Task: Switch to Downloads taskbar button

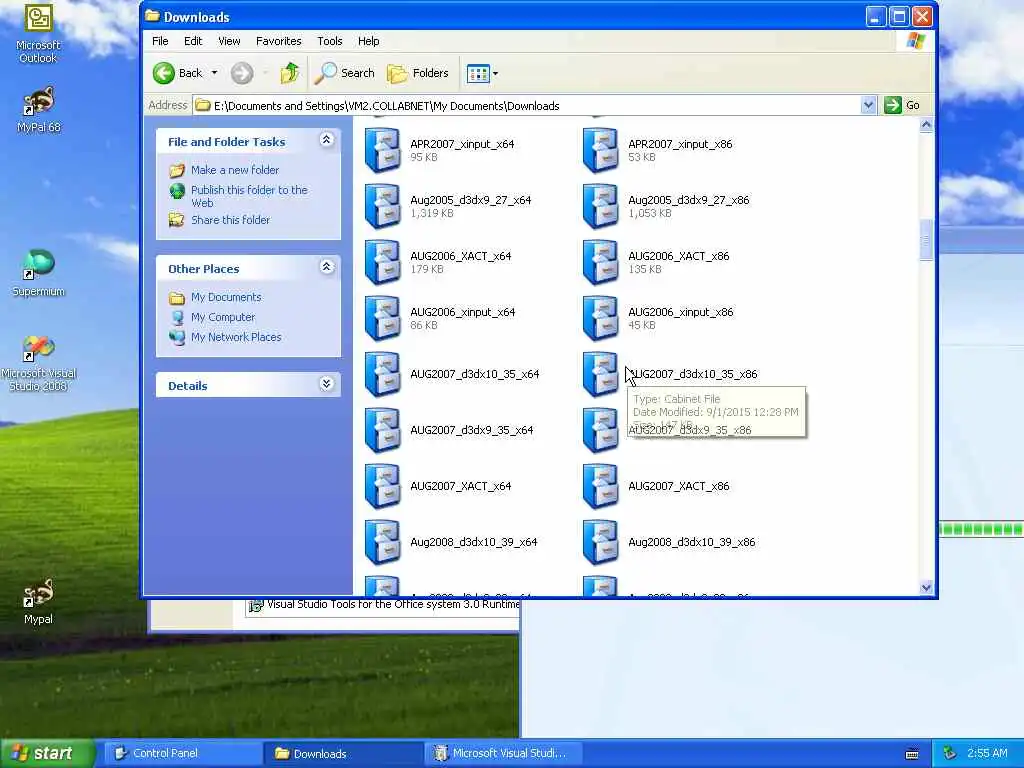Action: [x=342, y=754]
